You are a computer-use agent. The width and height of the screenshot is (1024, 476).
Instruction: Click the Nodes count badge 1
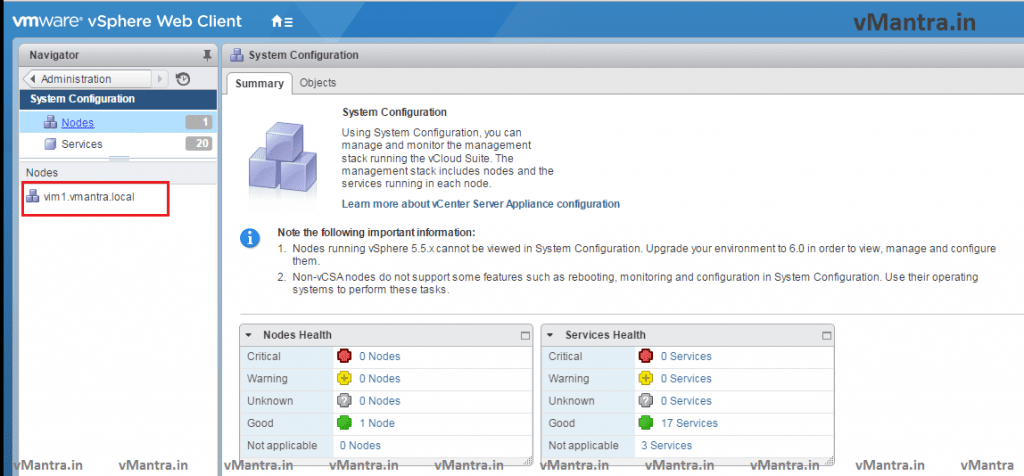[x=199, y=122]
